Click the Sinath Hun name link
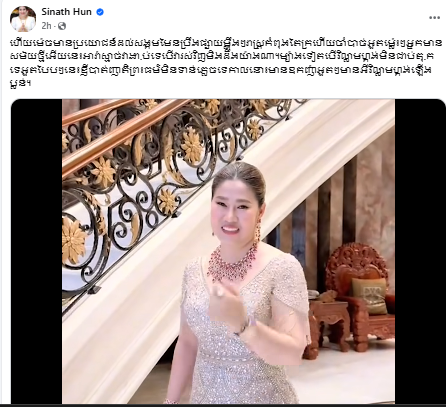Image resolution: width=446 pixels, height=407 pixels. 66,12
